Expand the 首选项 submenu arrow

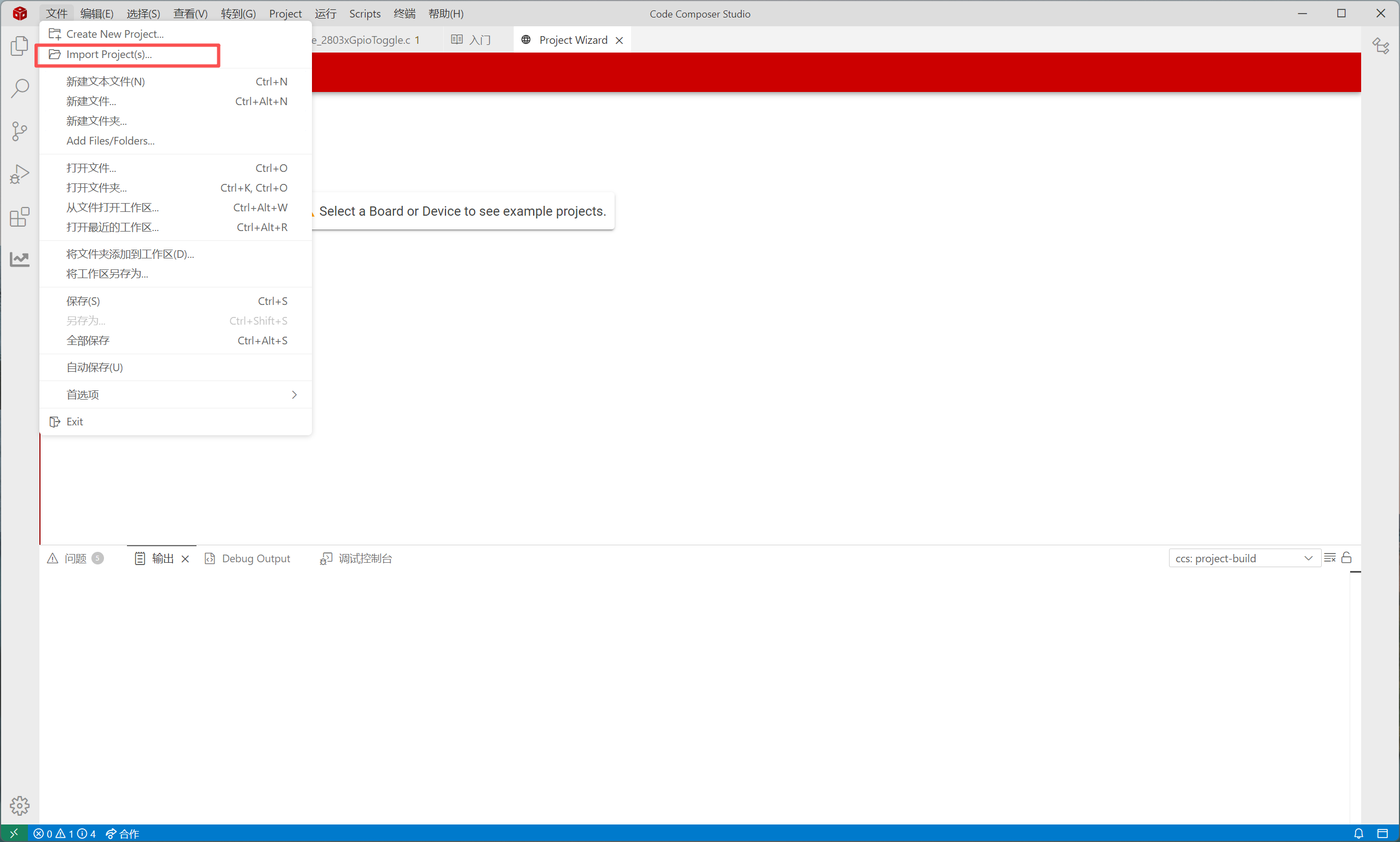click(294, 394)
